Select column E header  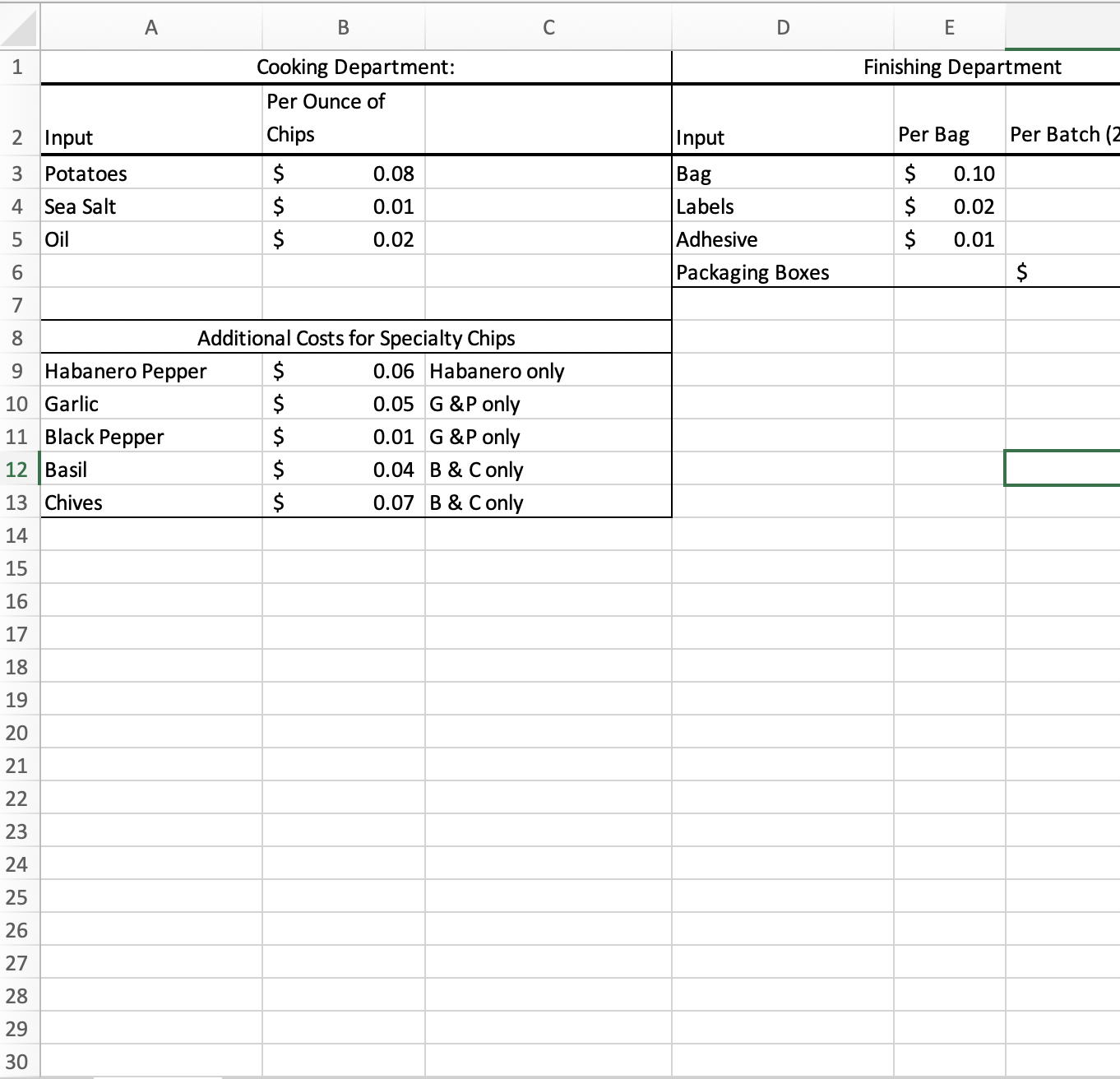949,27
